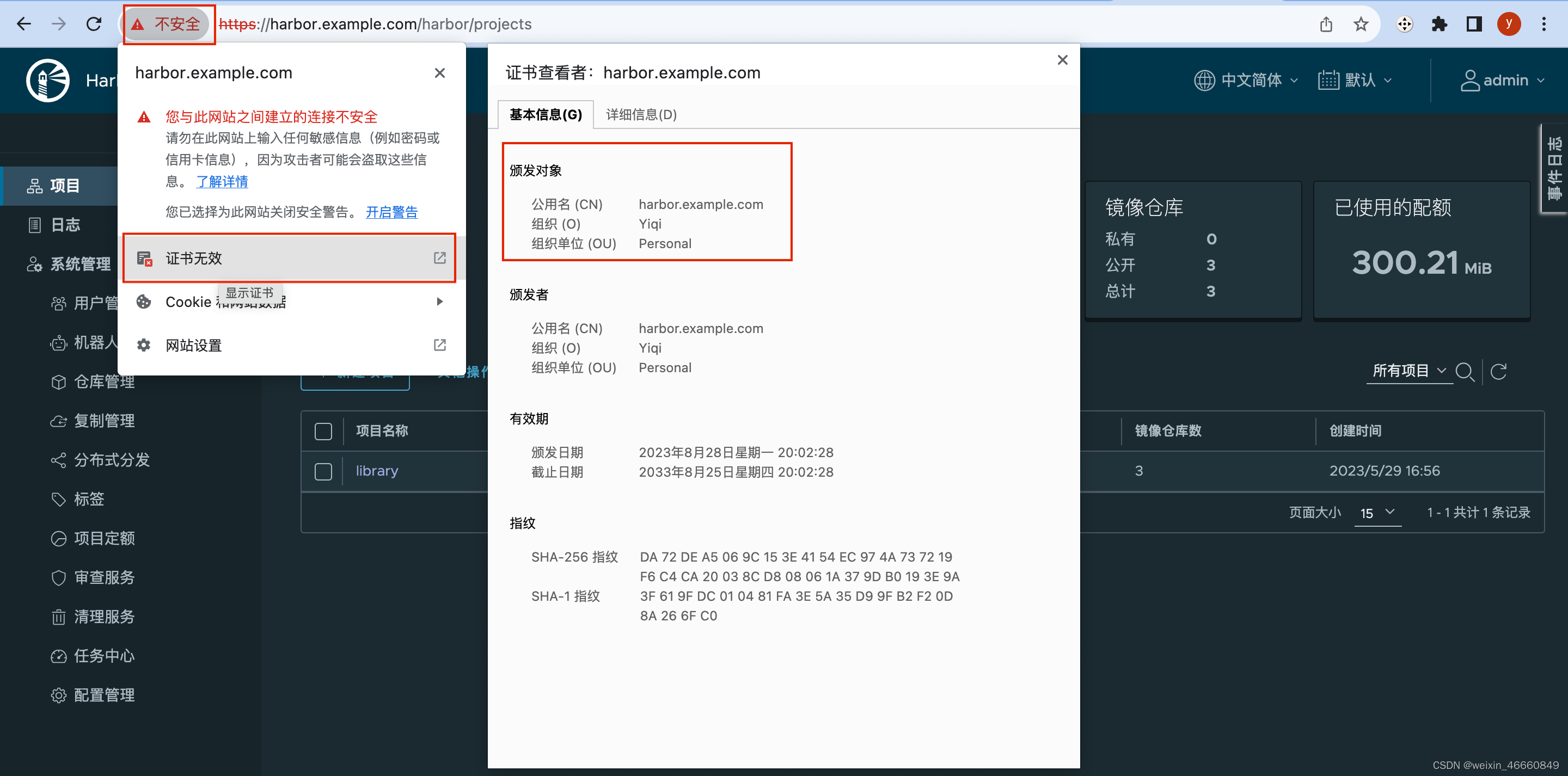The height and width of the screenshot is (776, 1568).
Task: Check the library project row checkbox
Action: [x=323, y=471]
